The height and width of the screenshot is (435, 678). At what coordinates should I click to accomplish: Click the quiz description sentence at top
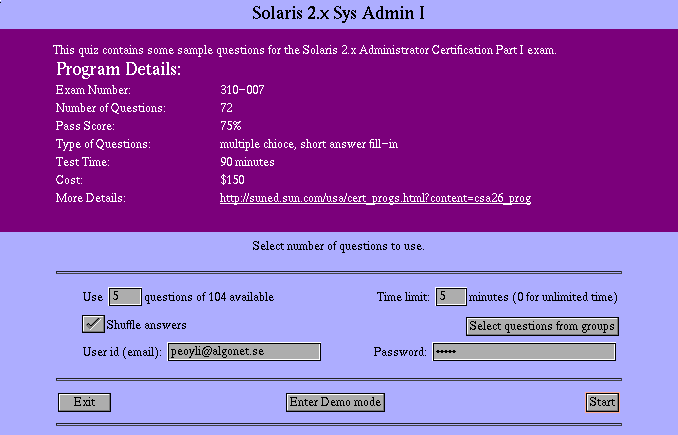pyautogui.click(x=304, y=50)
